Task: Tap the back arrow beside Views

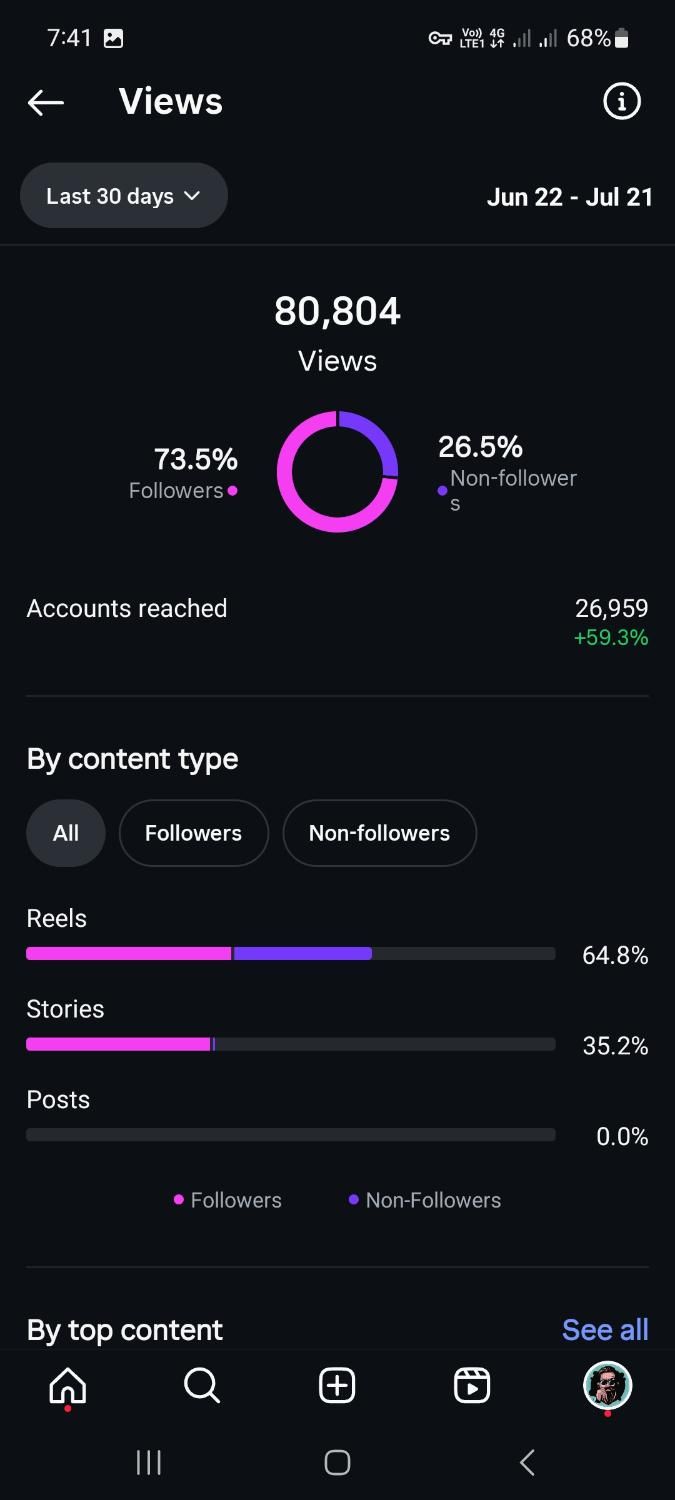Action: [x=46, y=102]
